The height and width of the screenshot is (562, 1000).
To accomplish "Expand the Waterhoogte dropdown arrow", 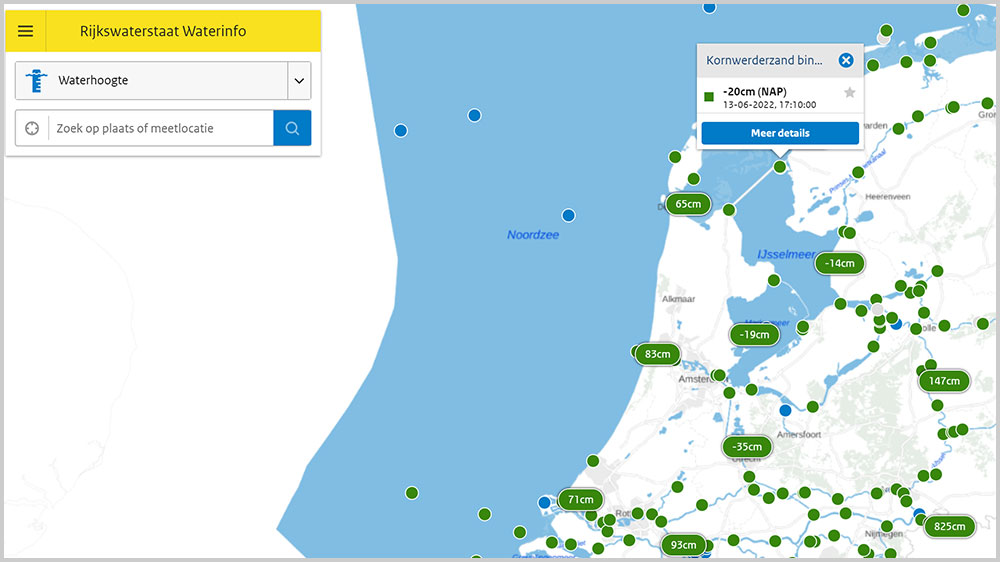I will point(299,81).
